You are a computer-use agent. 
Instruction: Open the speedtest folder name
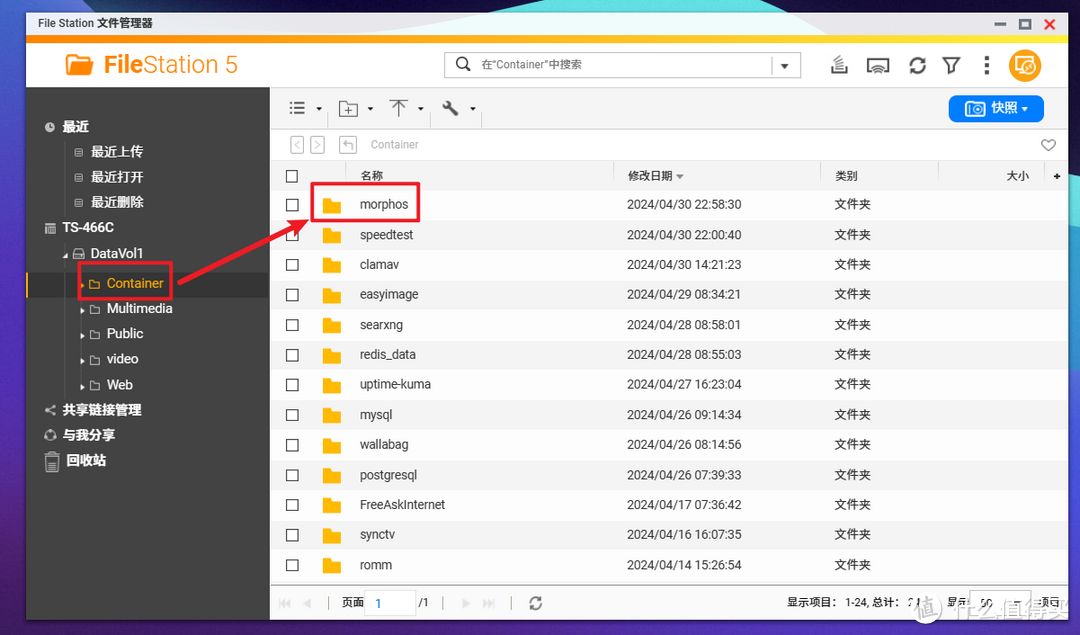[386, 235]
